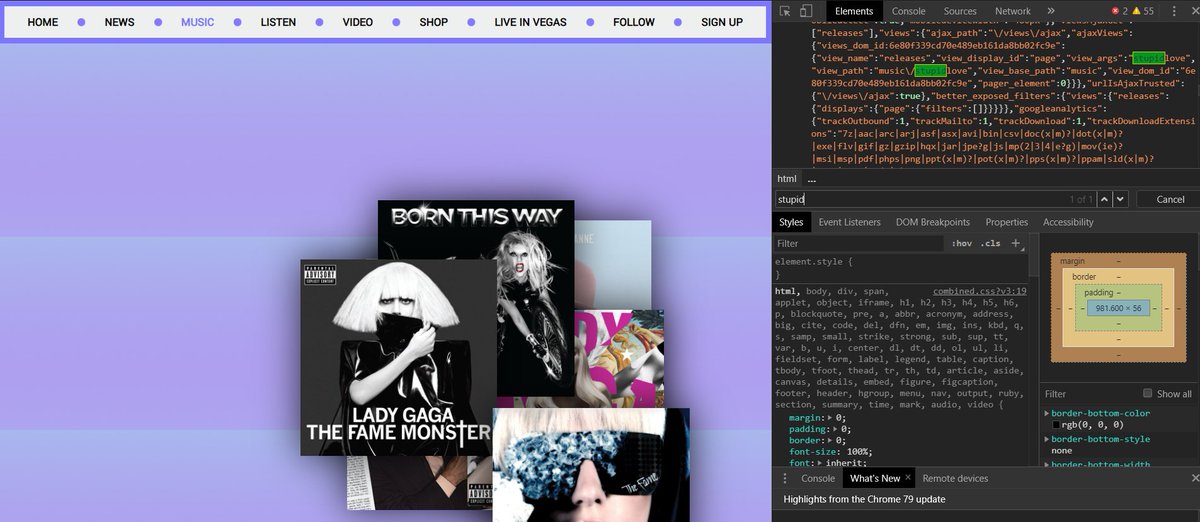Go to next search result arrow

coord(1121,199)
